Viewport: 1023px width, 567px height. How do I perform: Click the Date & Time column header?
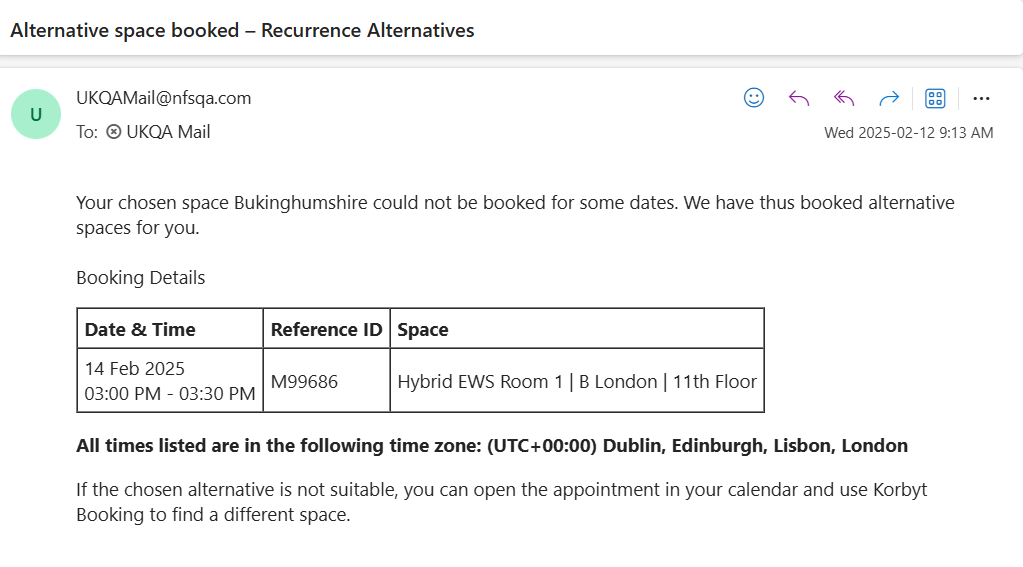[x=140, y=329]
